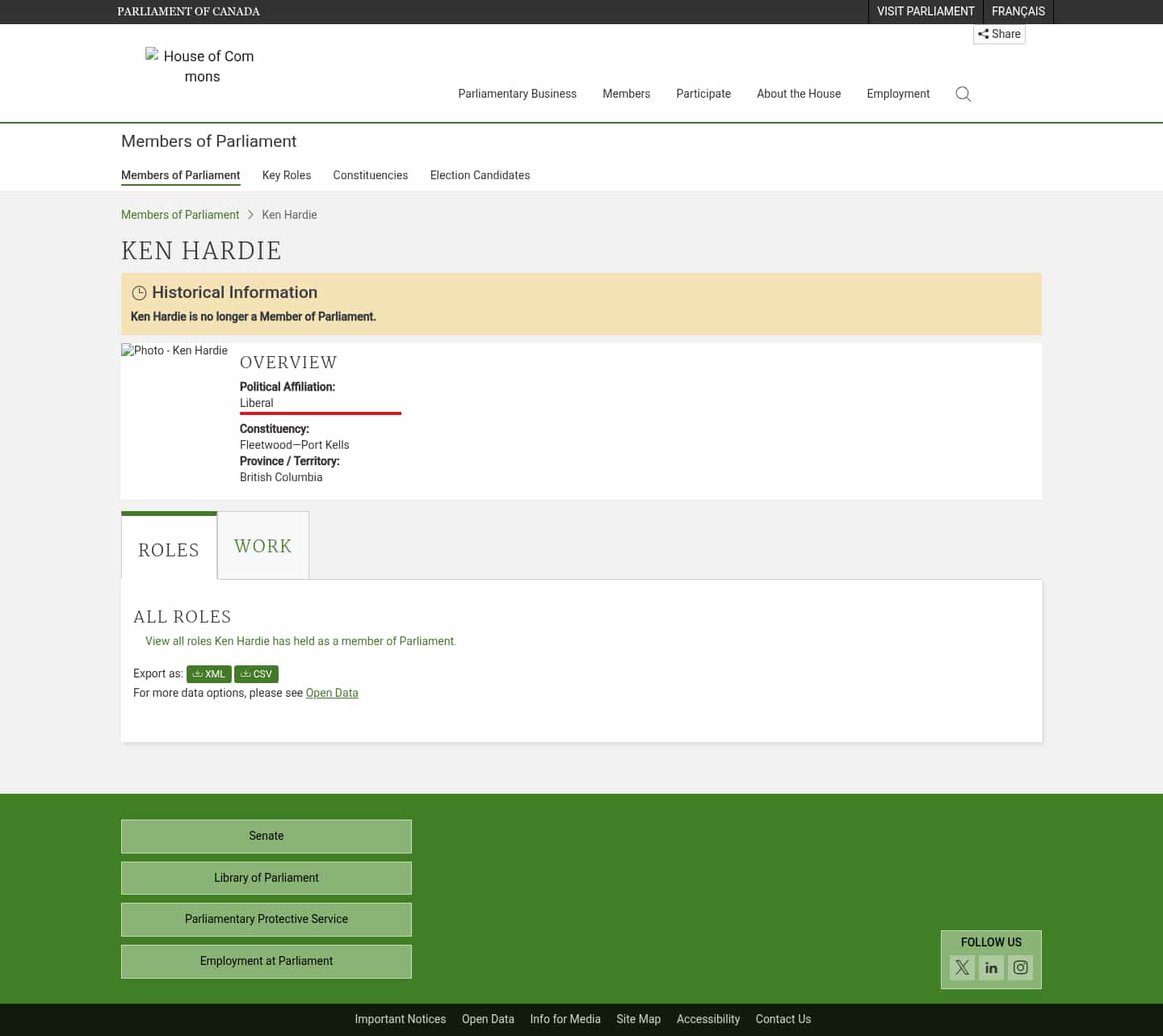Click the Share icon
1163x1036 pixels.
click(999, 34)
